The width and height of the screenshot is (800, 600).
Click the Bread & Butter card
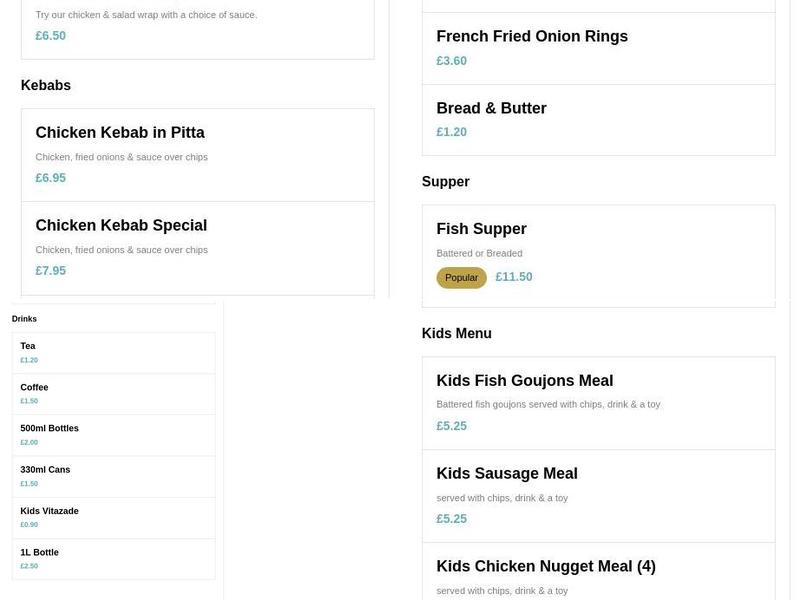(491, 108)
